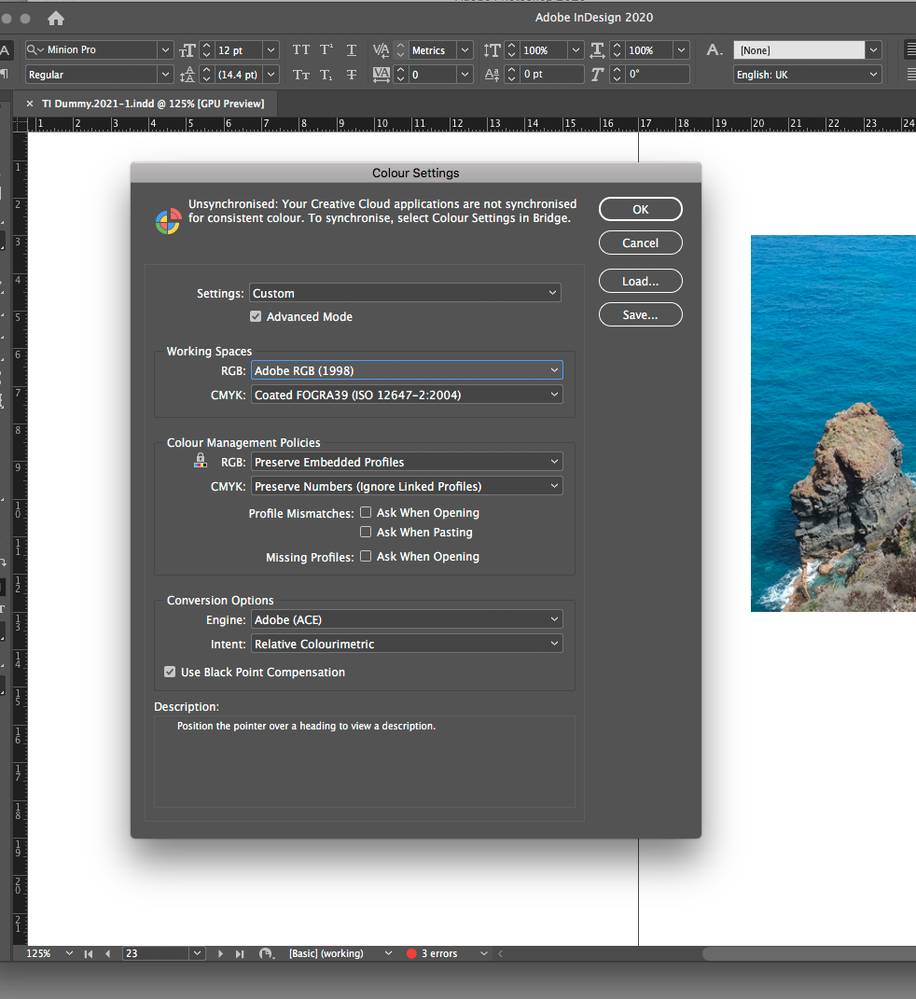Toggle the Strikethrough icon

click(x=352, y=75)
